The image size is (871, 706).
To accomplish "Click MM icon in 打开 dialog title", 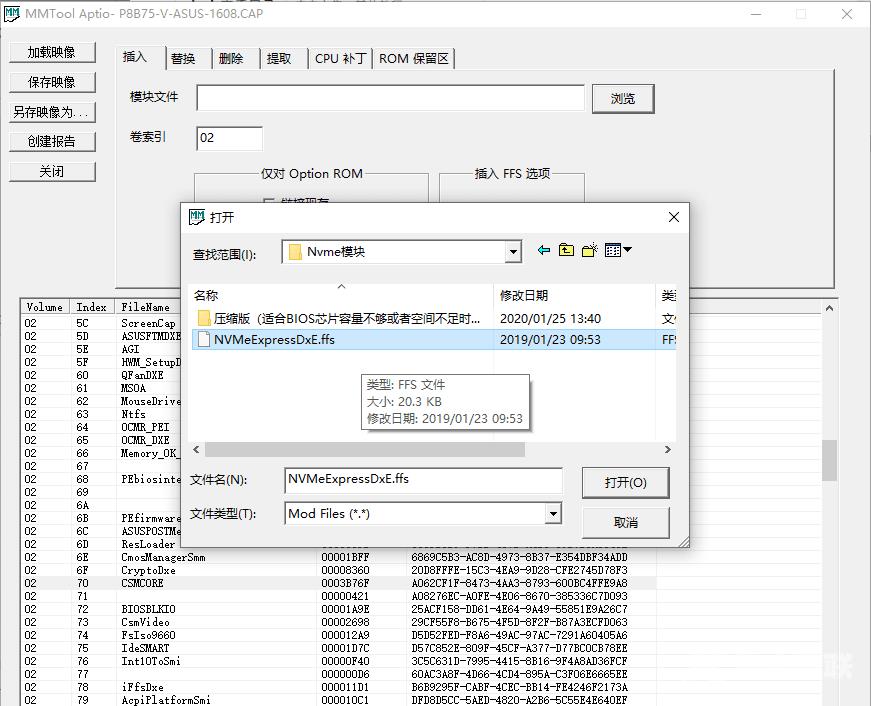I will [x=197, y=217].
